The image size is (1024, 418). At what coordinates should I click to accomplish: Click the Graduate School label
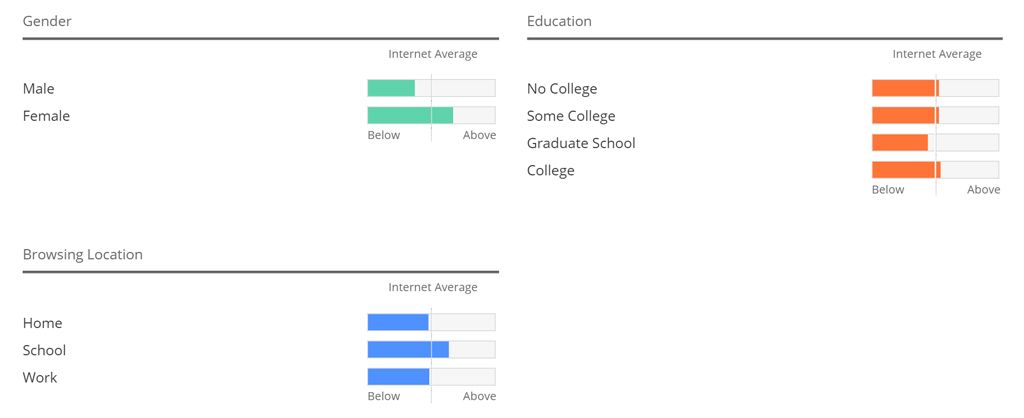point(581,143)
